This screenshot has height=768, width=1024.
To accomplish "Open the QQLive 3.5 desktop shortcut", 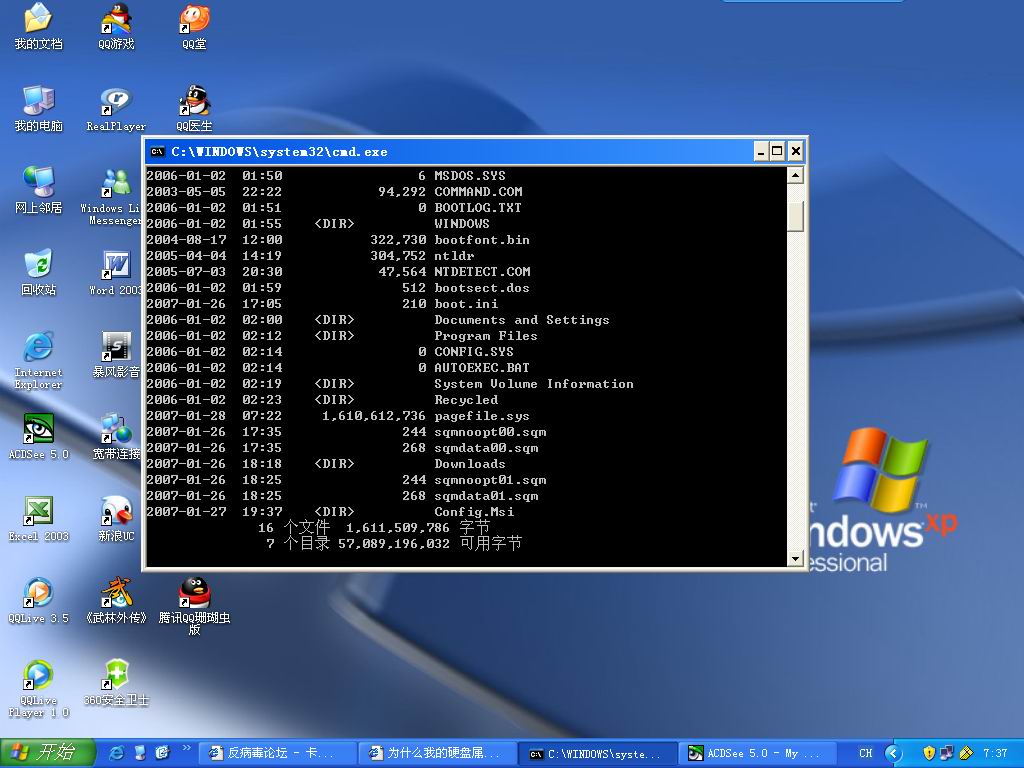I will point(38,594).
